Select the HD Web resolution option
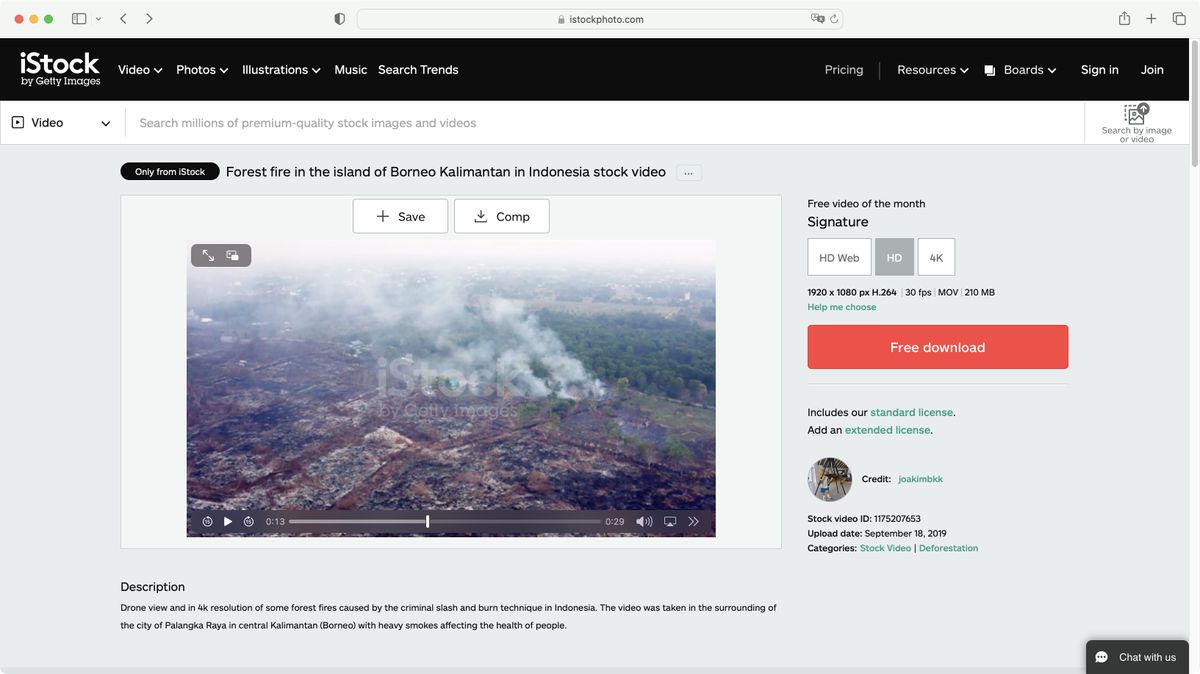The image size is (1200, 674). point(839,257)
